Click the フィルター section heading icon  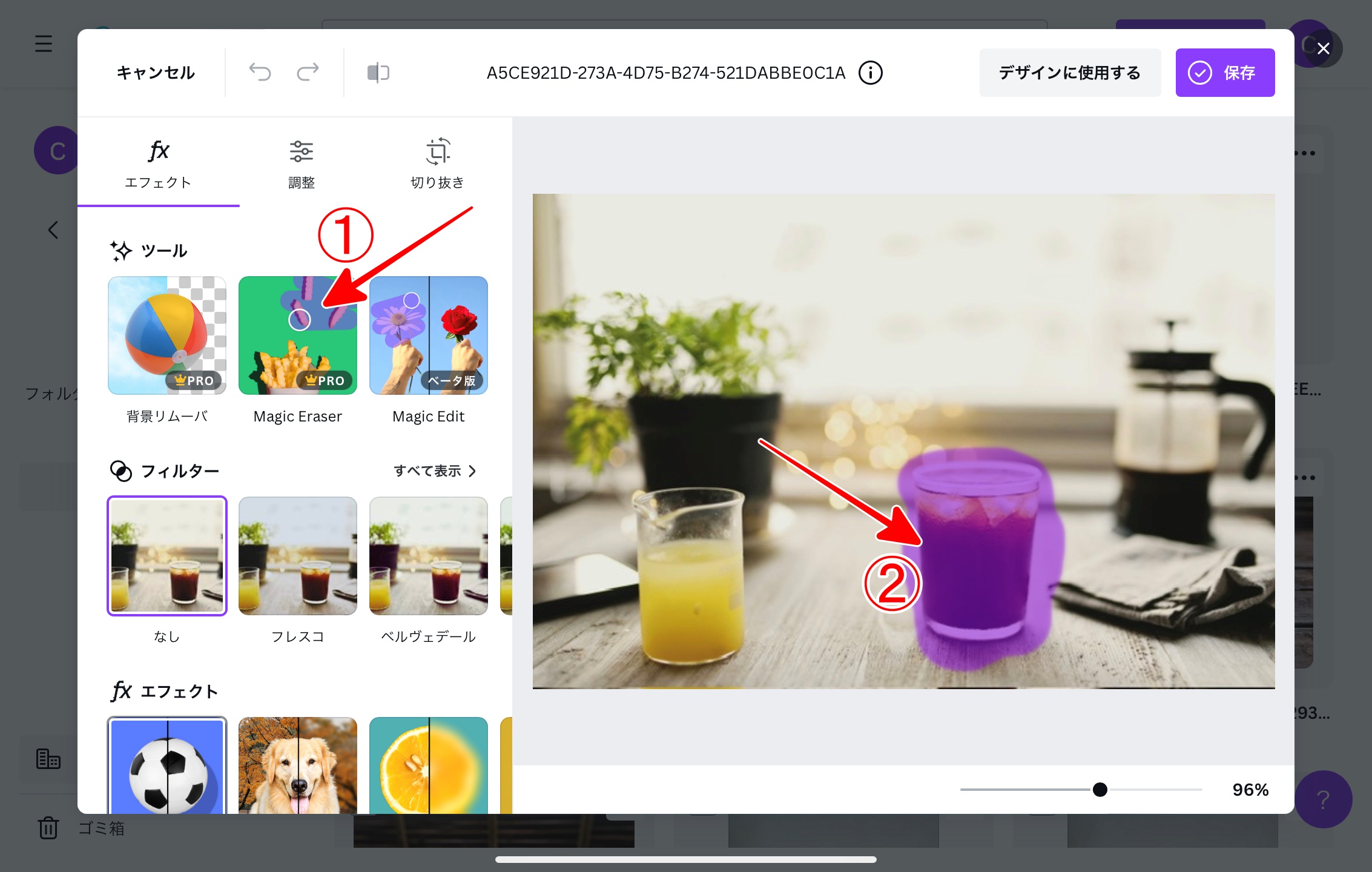121,471
